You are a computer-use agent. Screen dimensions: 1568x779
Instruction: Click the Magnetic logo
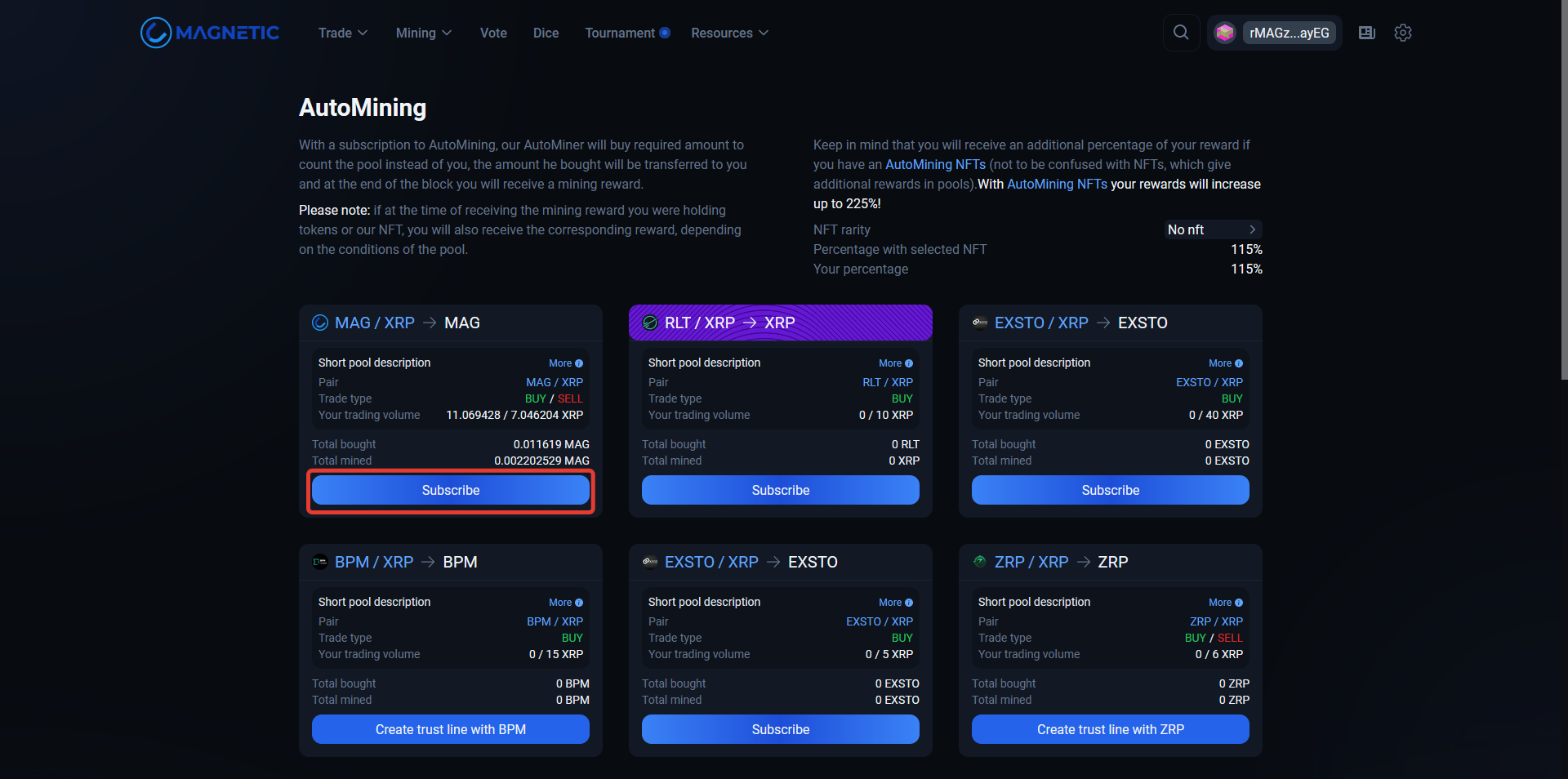click(210, 33)
